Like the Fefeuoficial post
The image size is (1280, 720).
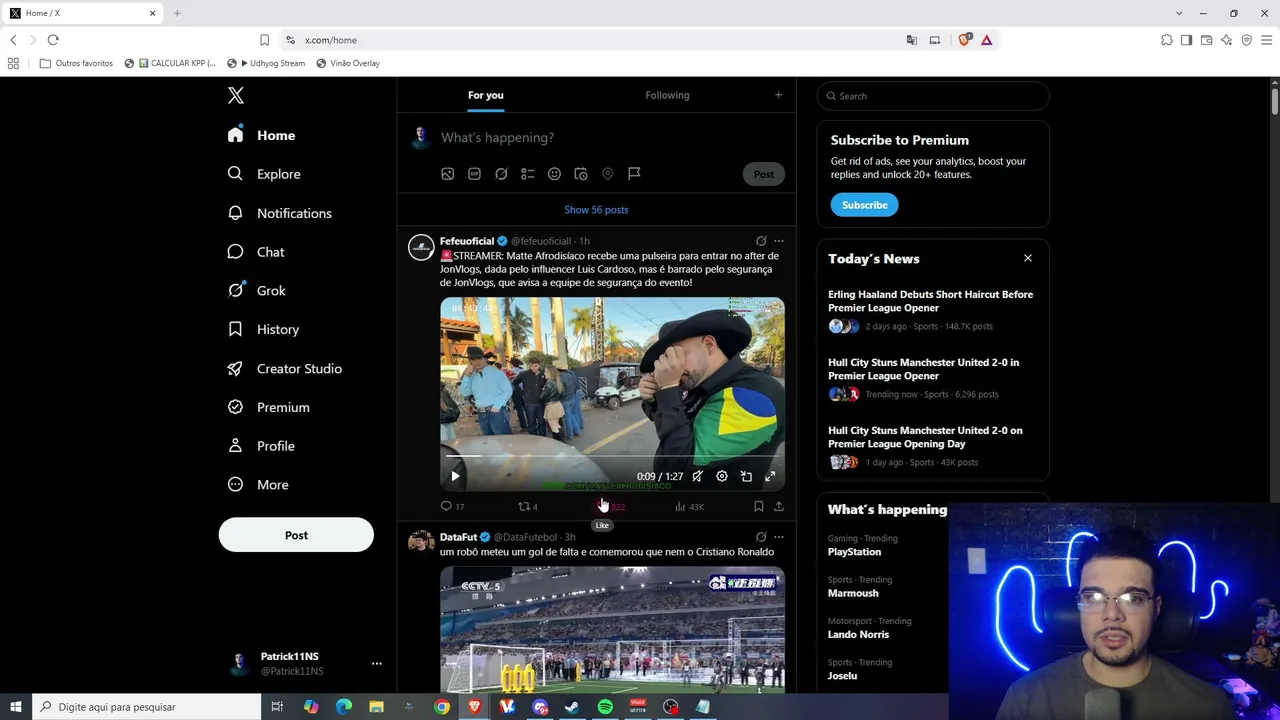point(611,506)
